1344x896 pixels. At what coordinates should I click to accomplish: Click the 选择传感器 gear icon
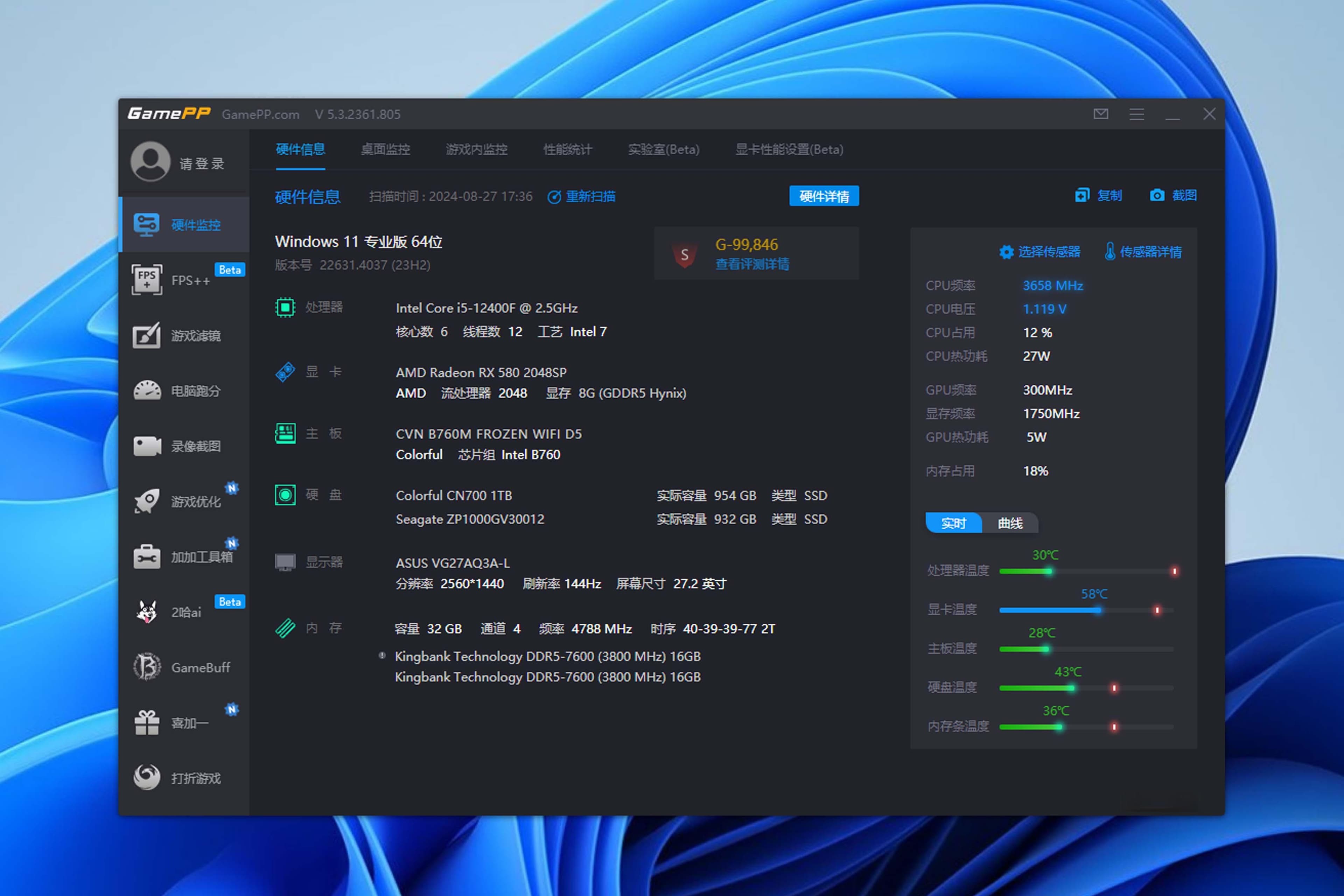click(1006, 252)
